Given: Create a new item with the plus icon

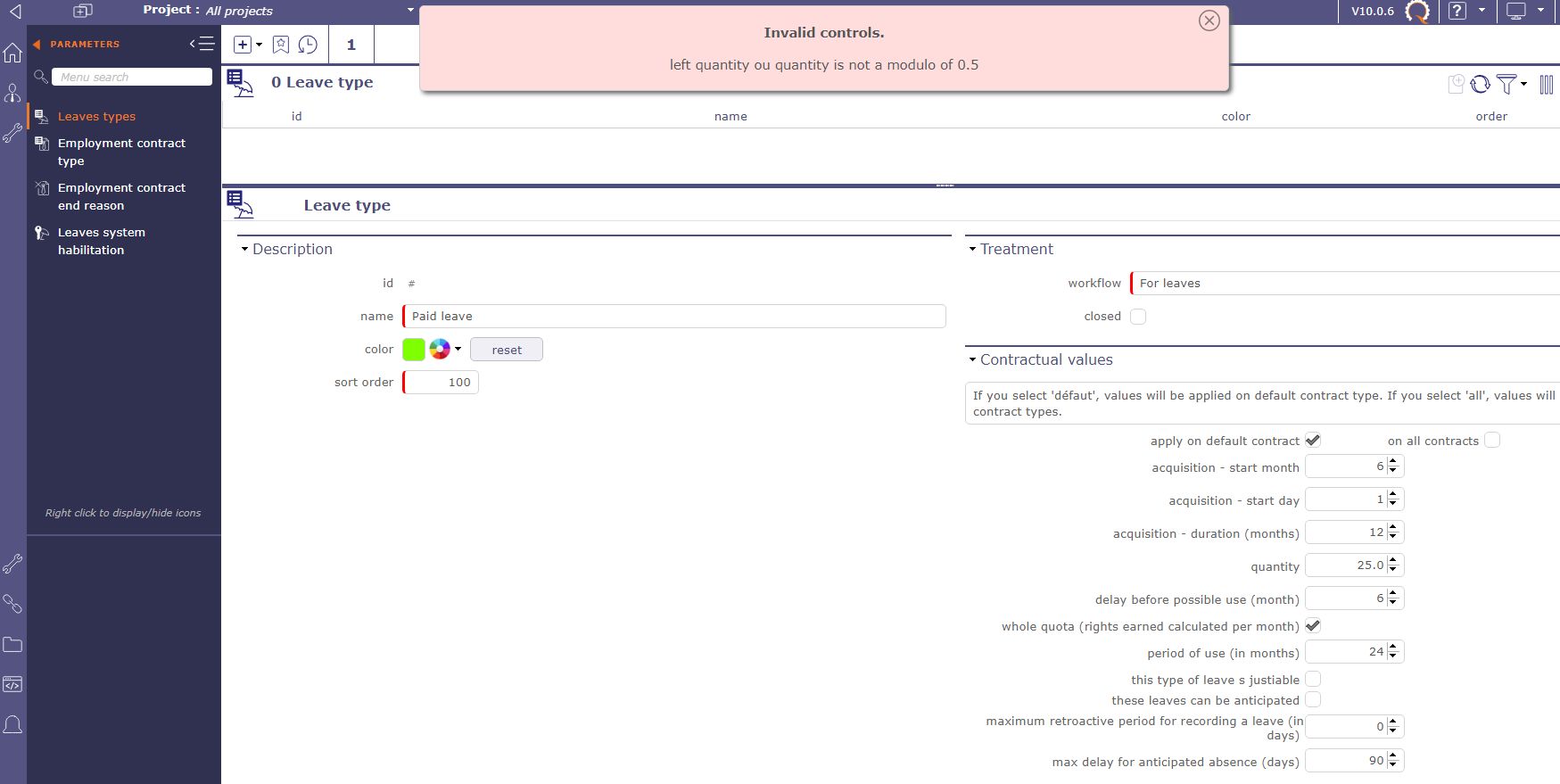Looking at the screenshot, I should point(242,45).
